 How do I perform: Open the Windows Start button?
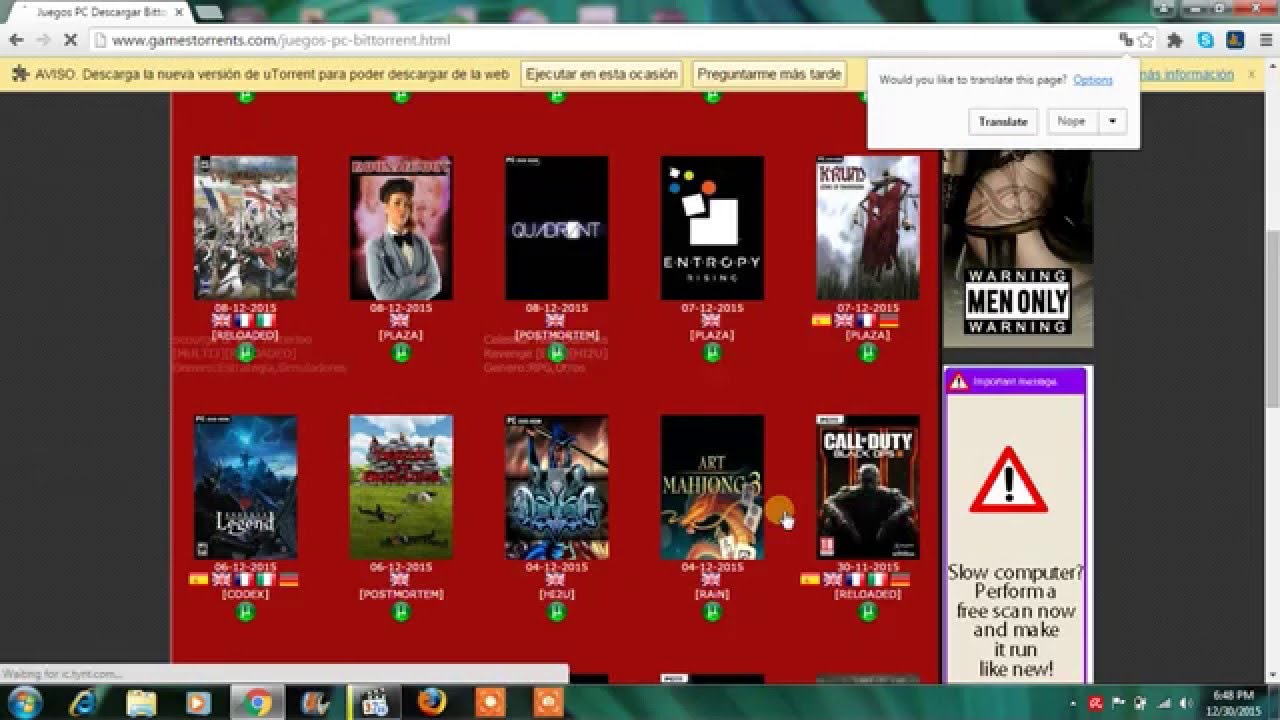(24, 703)
